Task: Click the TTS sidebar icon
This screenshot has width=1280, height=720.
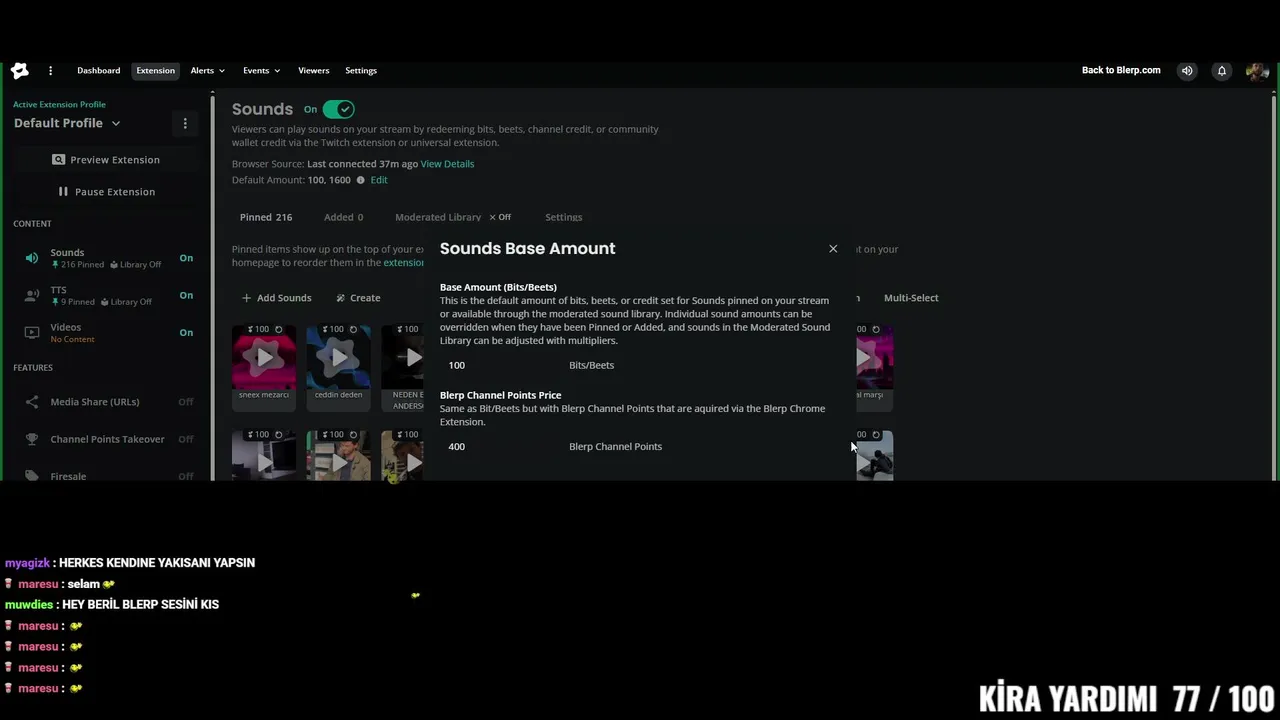Action: click(x=32, y=295)
